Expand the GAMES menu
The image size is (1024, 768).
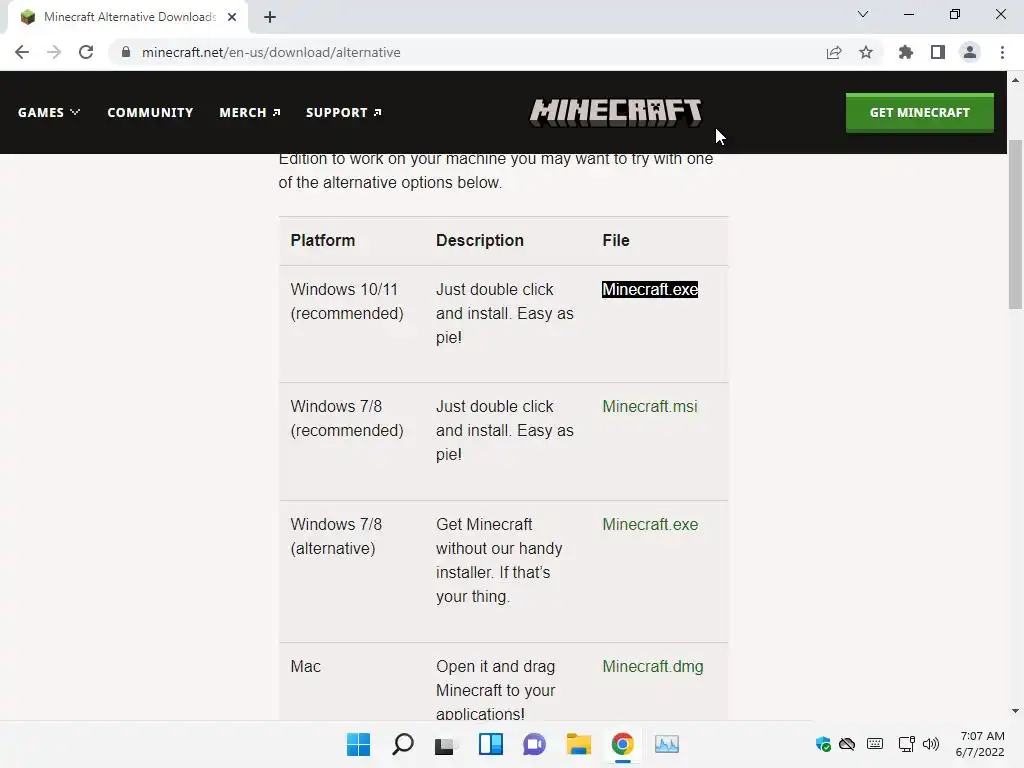(x=49, y=112)
